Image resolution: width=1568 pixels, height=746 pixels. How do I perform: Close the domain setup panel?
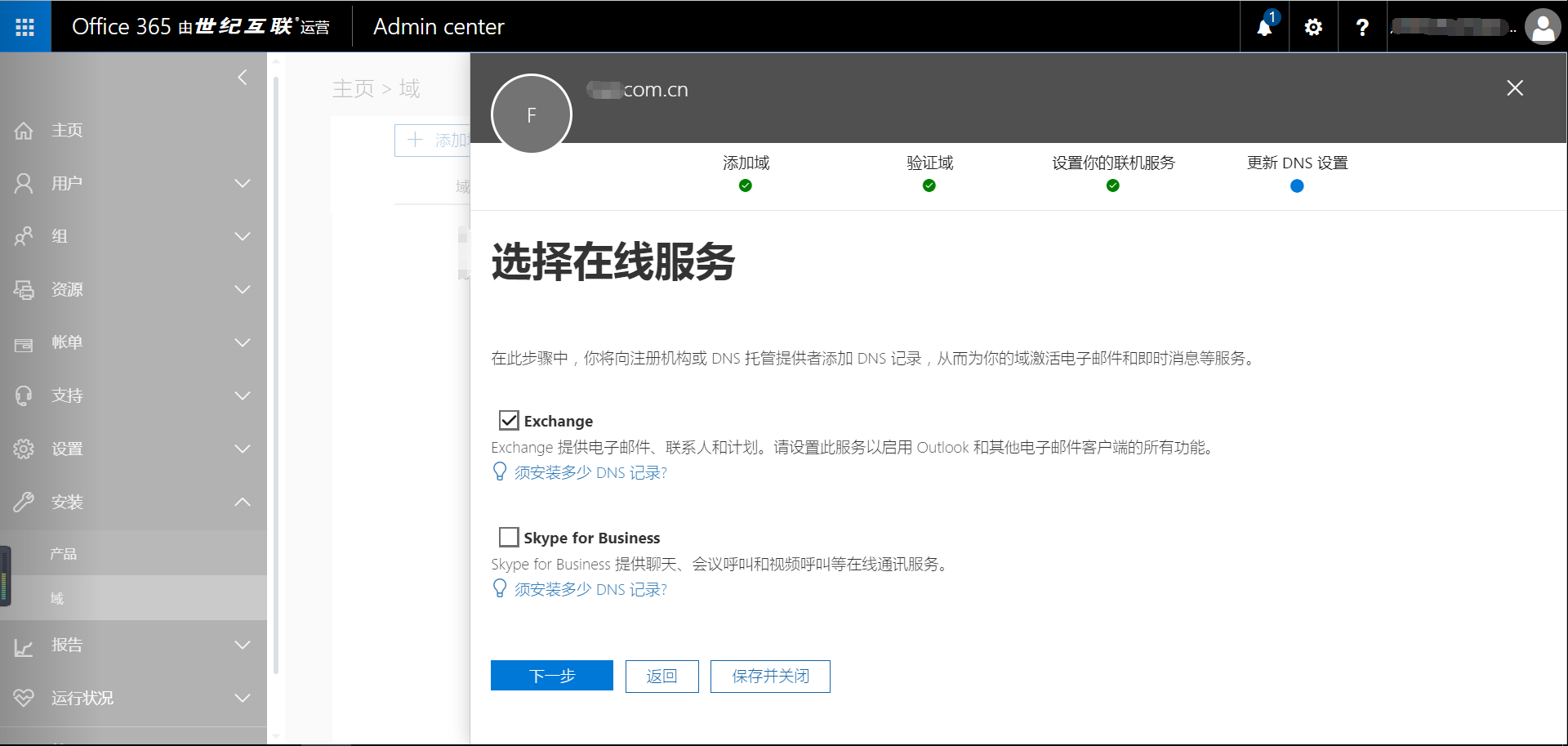1515,88
